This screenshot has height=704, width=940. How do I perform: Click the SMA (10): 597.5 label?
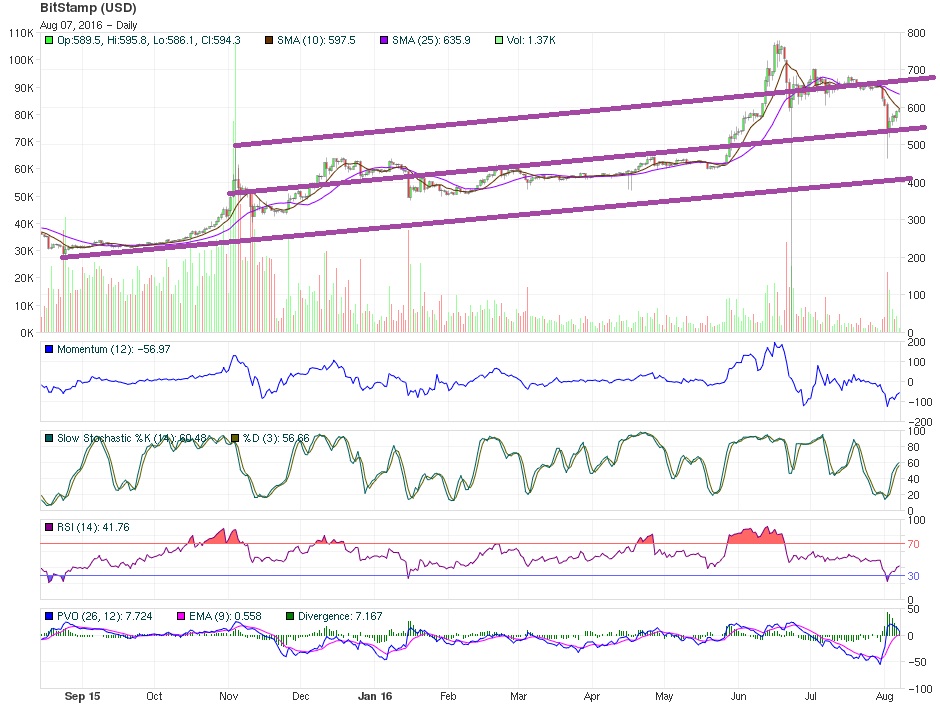point(316,40)
